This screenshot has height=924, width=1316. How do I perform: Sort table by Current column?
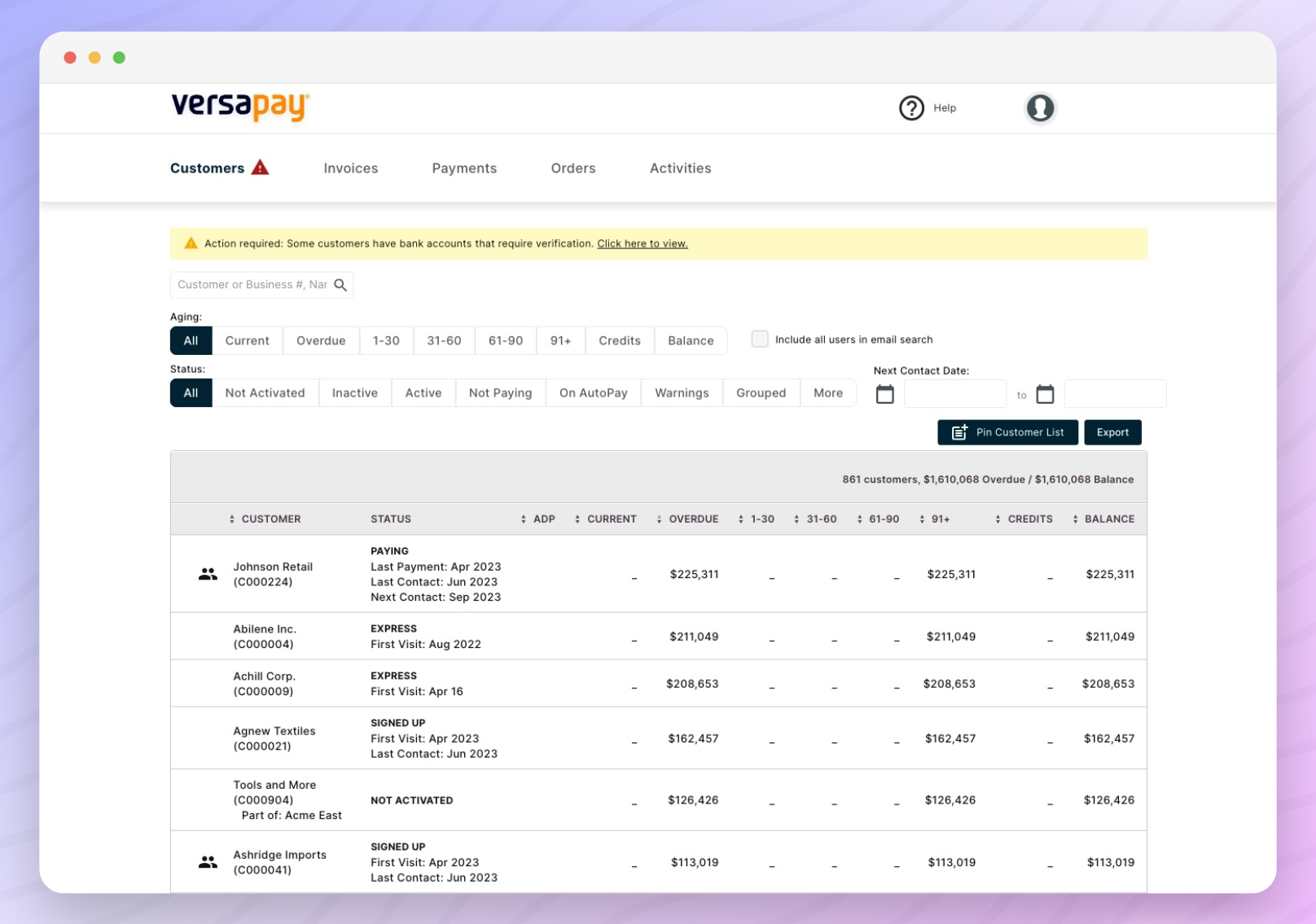coord(605,519)
